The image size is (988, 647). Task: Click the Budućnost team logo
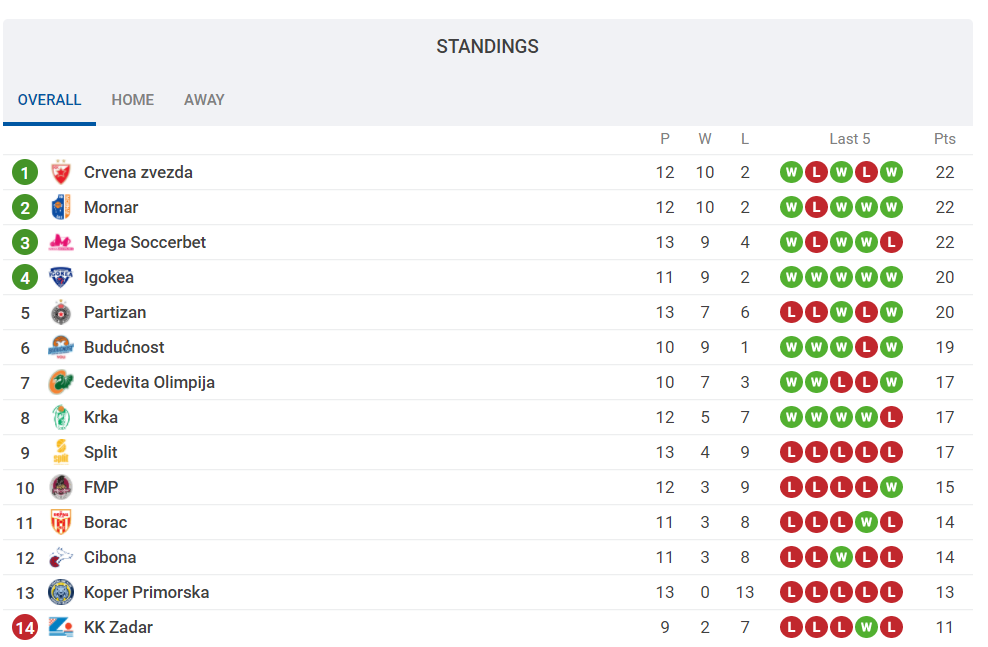pos(61,347)
